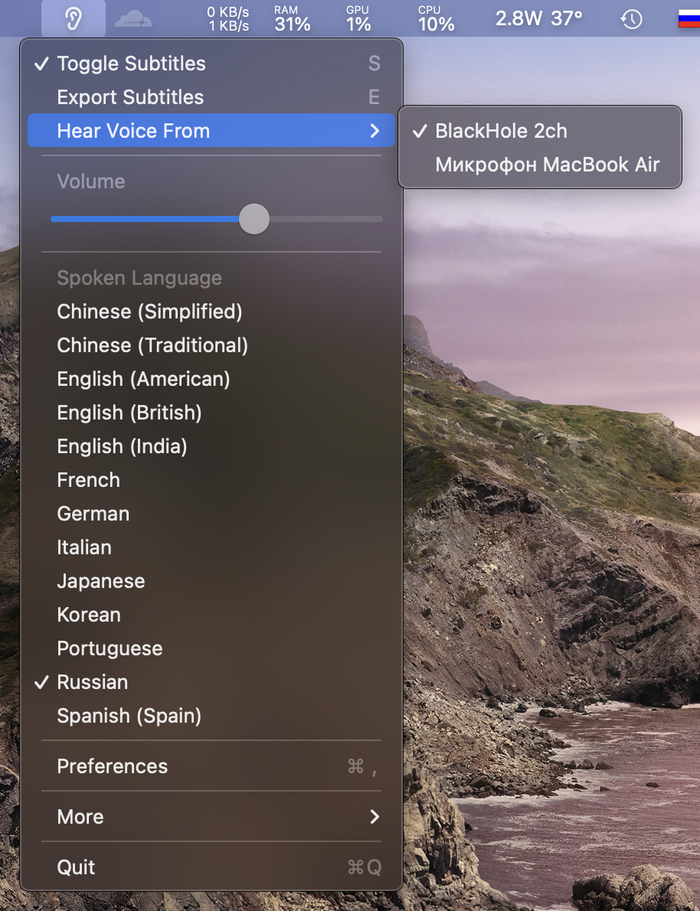Expand the Hear Voice From submenu

pos(211,131)
